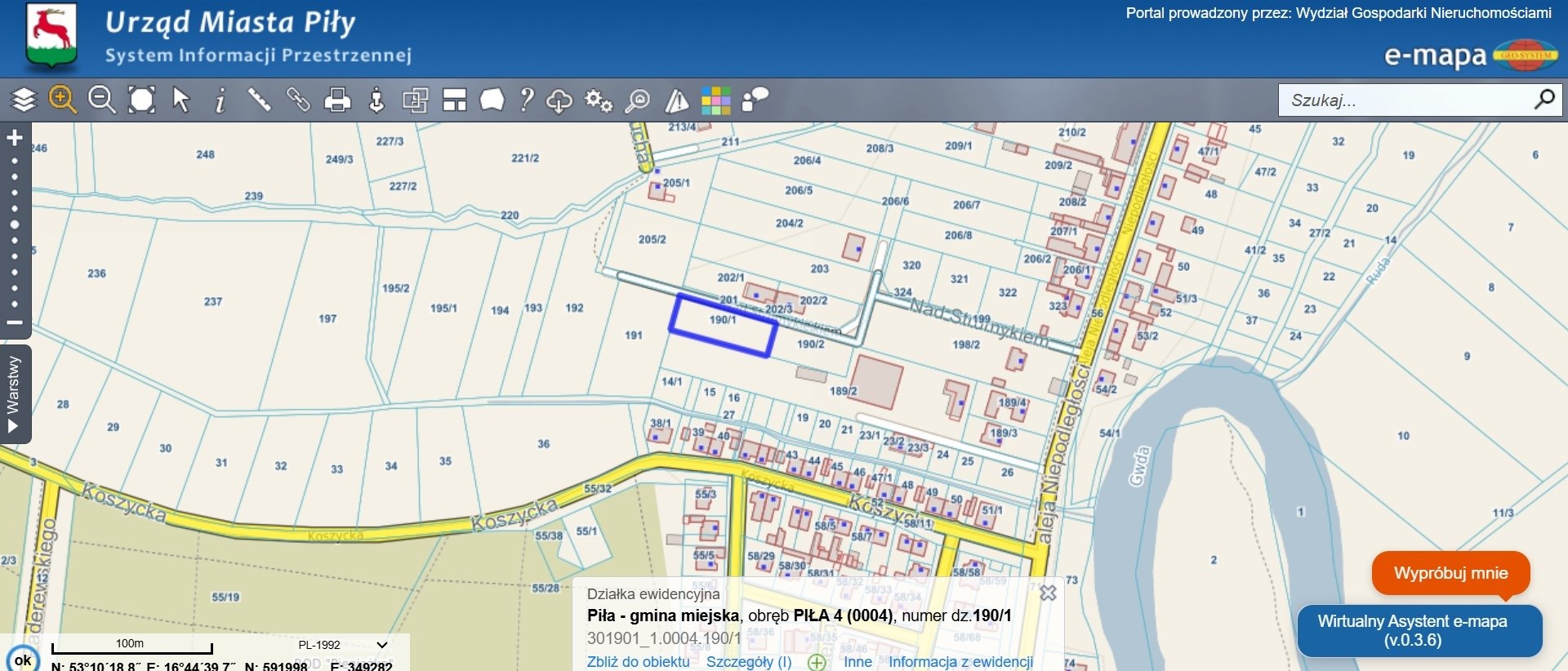
Task: Activate the zoom in magnifier tool
Action: pos(63,100)
